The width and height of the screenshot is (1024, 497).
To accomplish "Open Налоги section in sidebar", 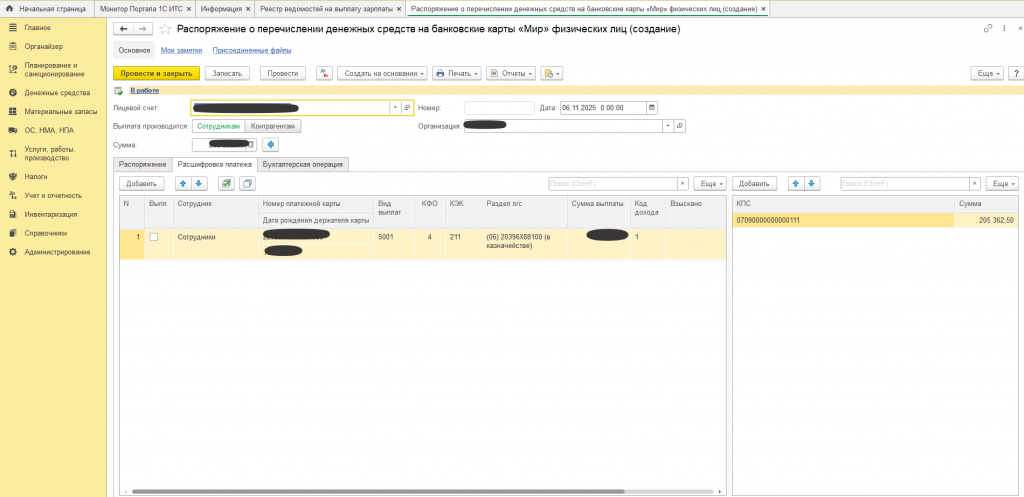I will [x=36, y=176].
